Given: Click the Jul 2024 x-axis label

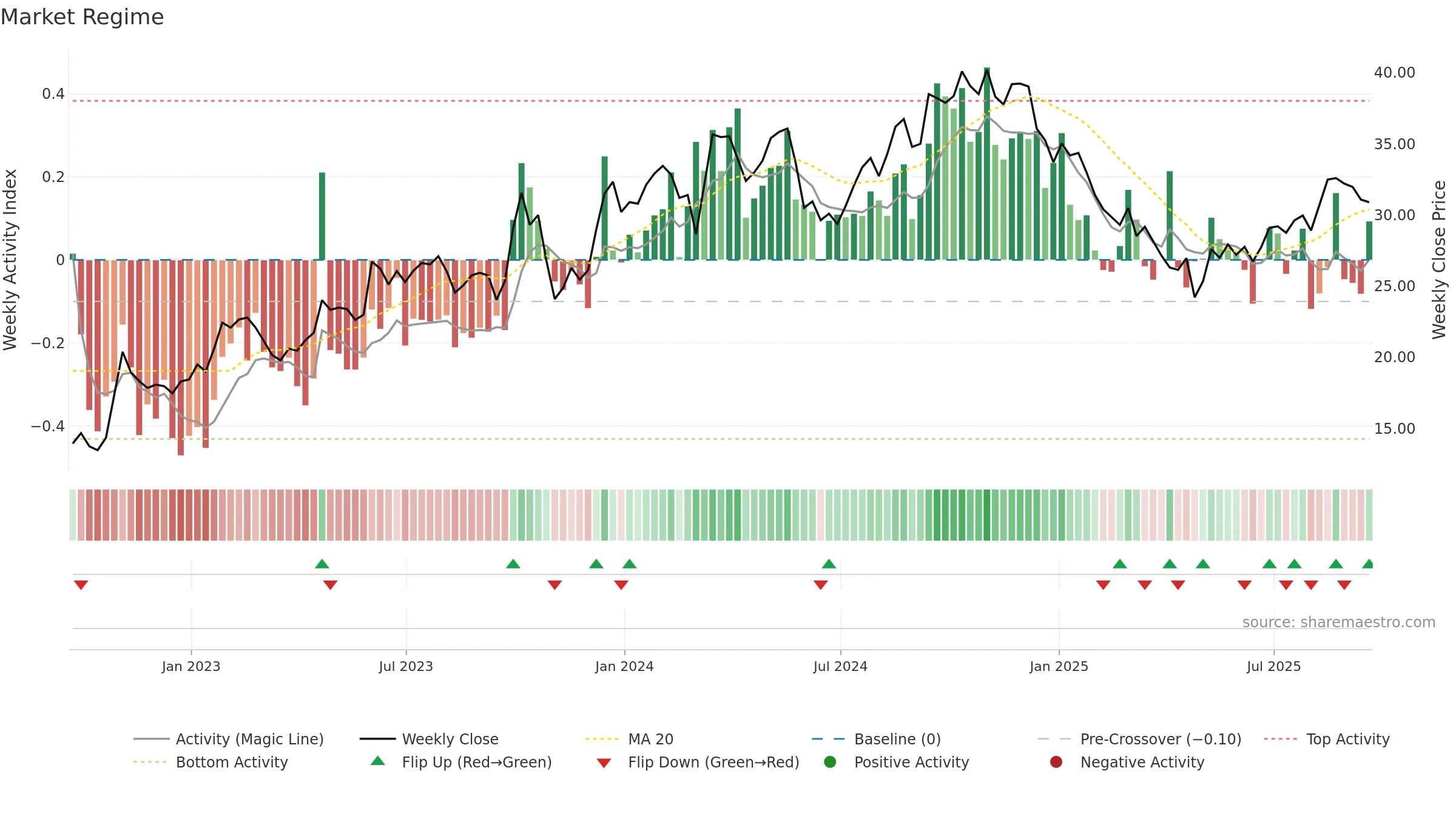Looking at the screenshot, I should [840, 666].
